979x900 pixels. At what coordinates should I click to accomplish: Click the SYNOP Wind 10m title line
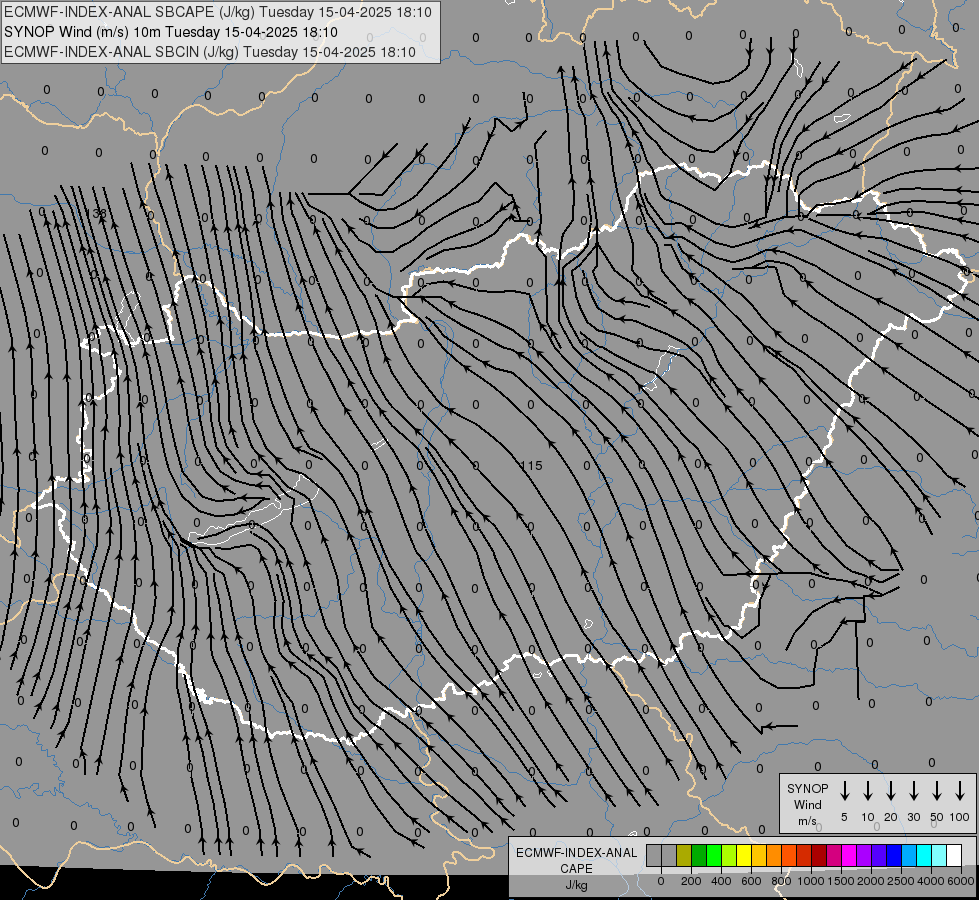[x=170, y=32]
